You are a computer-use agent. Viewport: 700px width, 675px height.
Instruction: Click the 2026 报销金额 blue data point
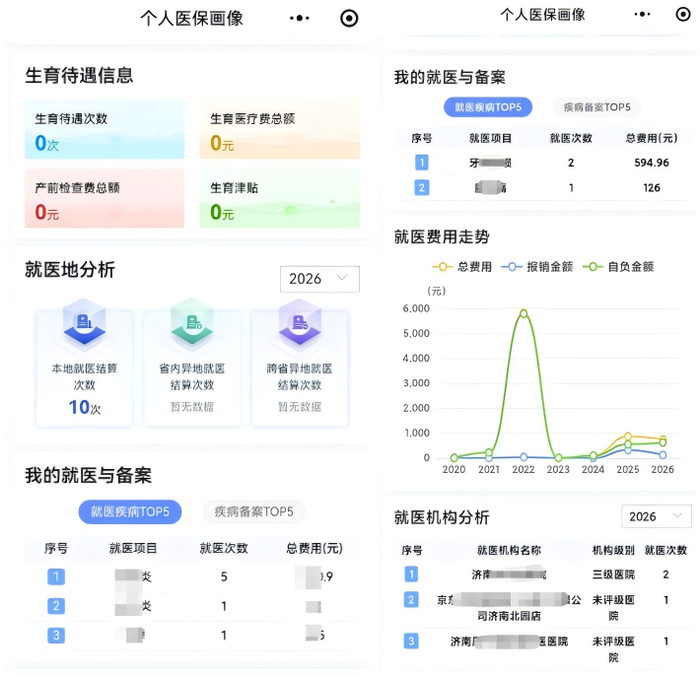[x=663, y=455]
